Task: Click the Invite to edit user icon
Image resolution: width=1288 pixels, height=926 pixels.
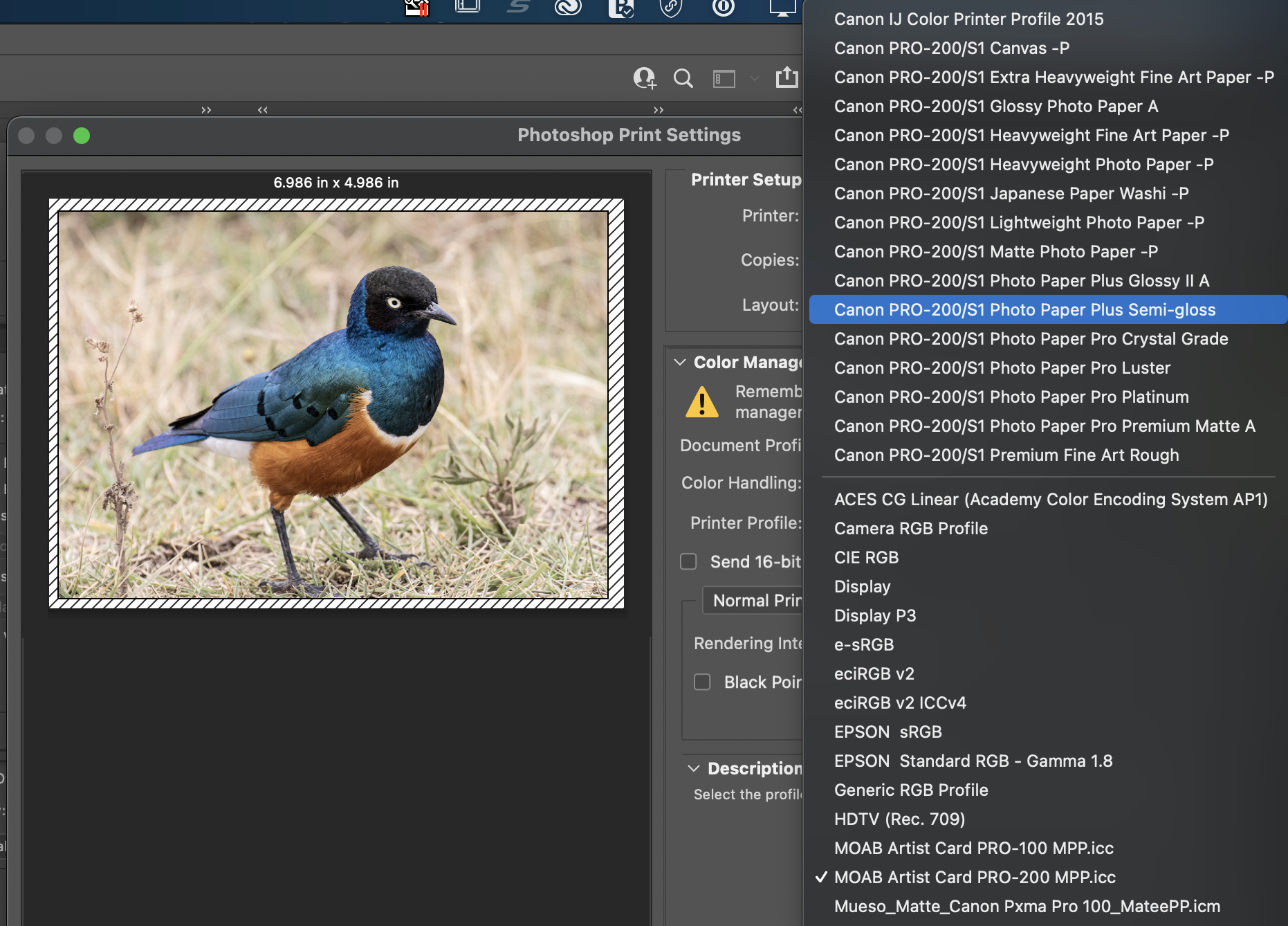Action: click(x=645, y=78)
